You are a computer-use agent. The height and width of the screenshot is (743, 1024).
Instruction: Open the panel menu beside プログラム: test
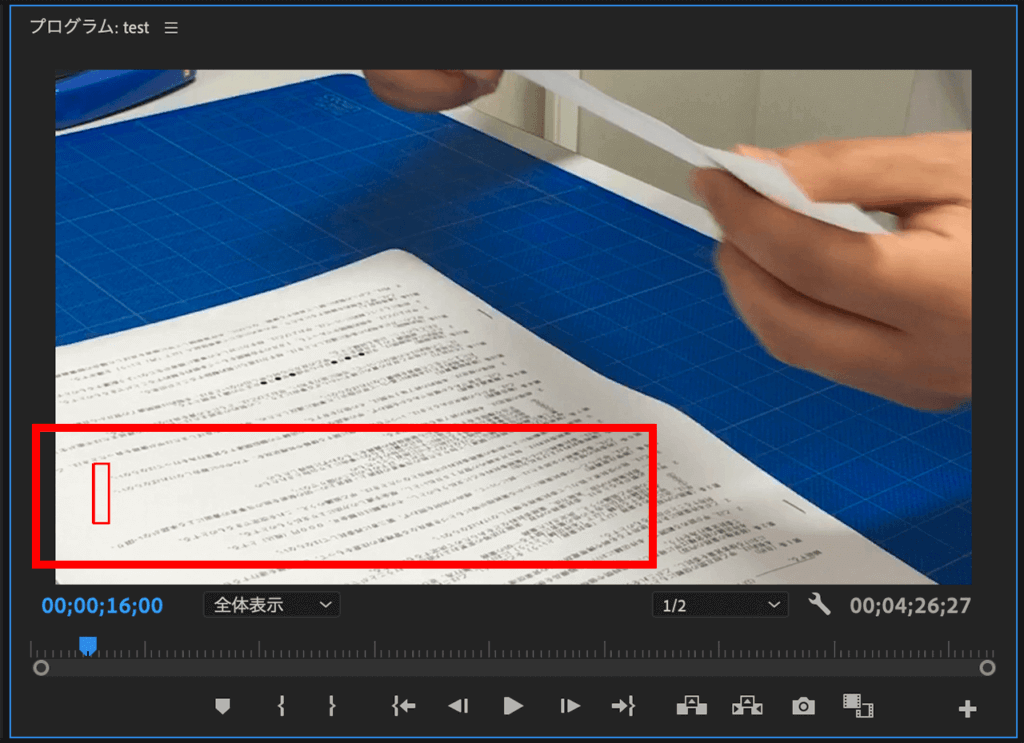pos(171,28)
